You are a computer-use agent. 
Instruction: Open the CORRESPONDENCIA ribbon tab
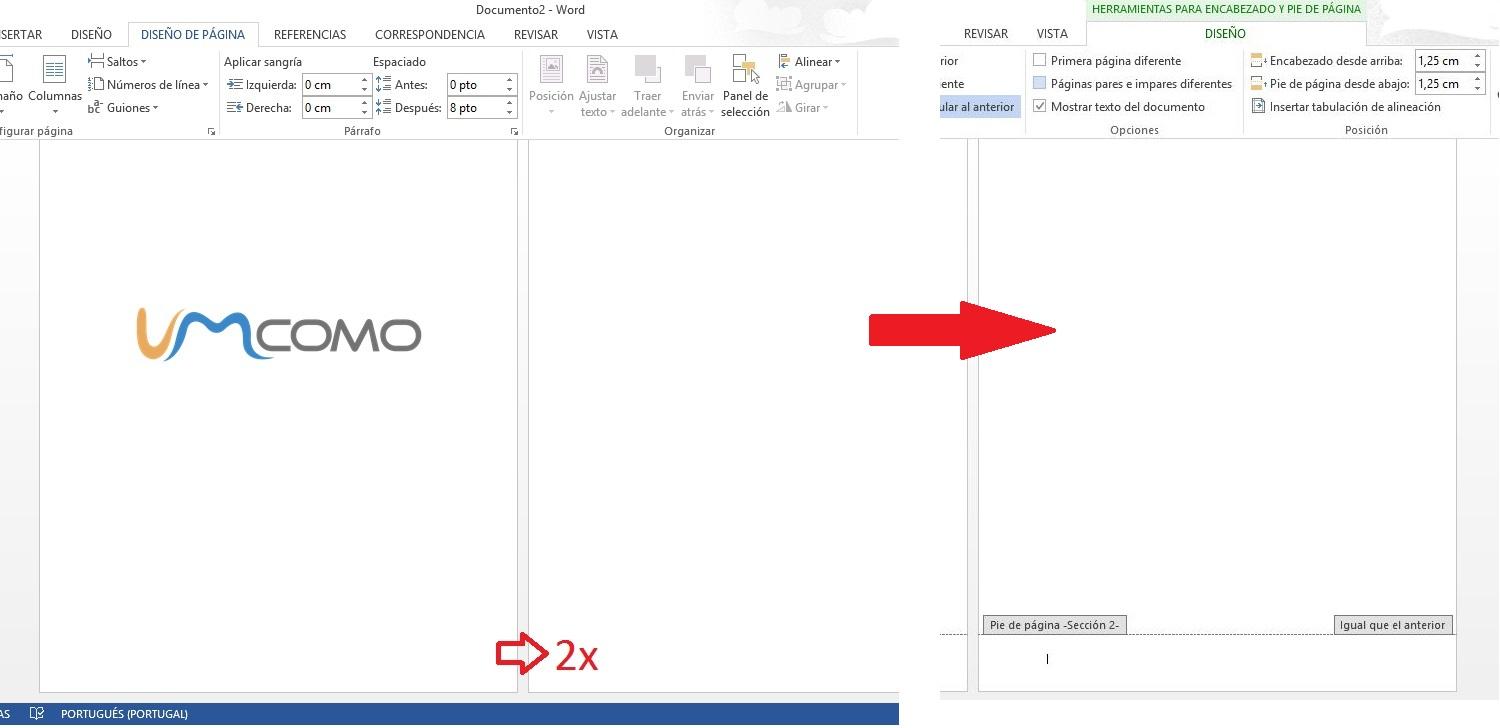point(430,35)
